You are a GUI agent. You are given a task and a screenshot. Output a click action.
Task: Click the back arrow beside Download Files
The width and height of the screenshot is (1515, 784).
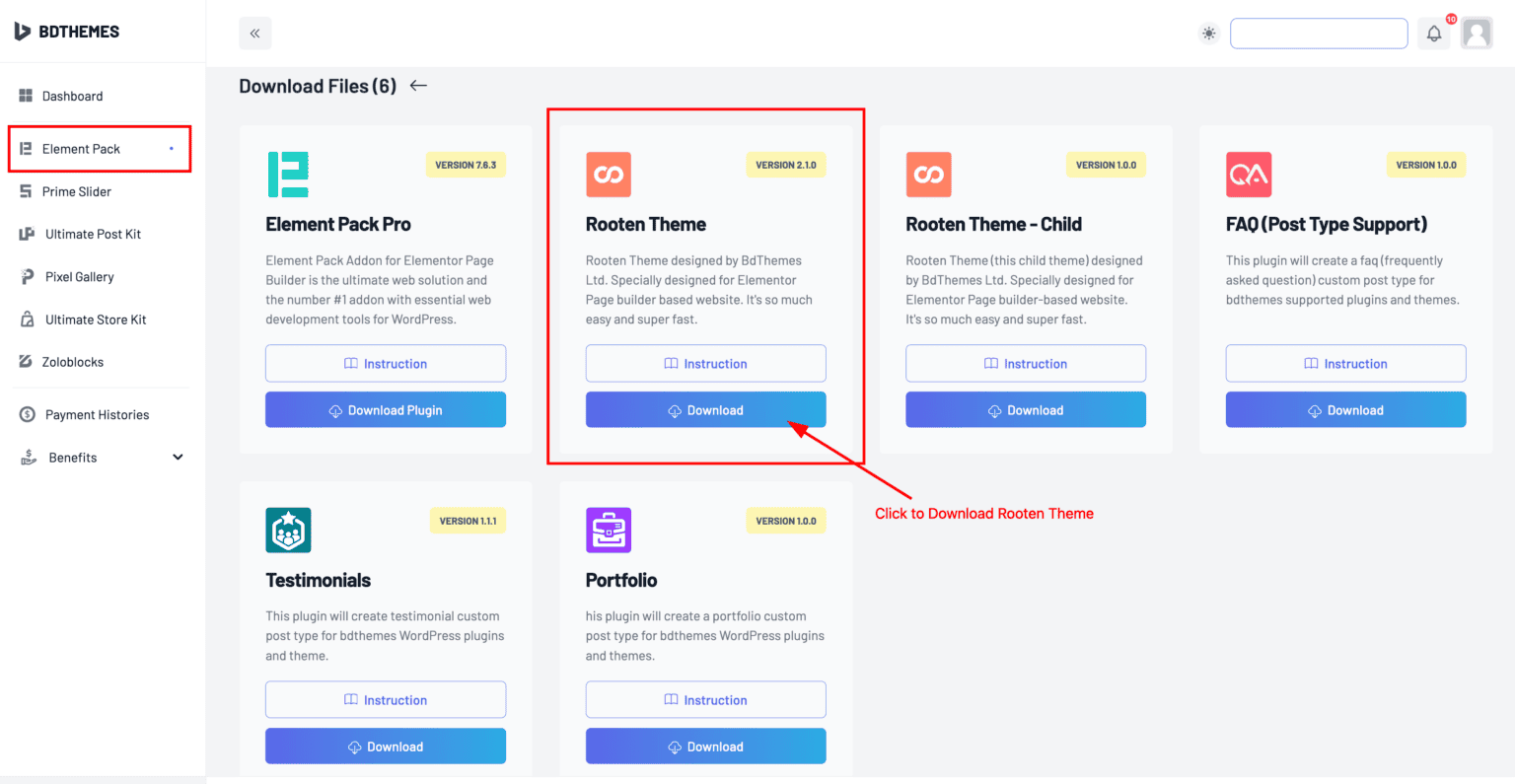tap(418, 86)
